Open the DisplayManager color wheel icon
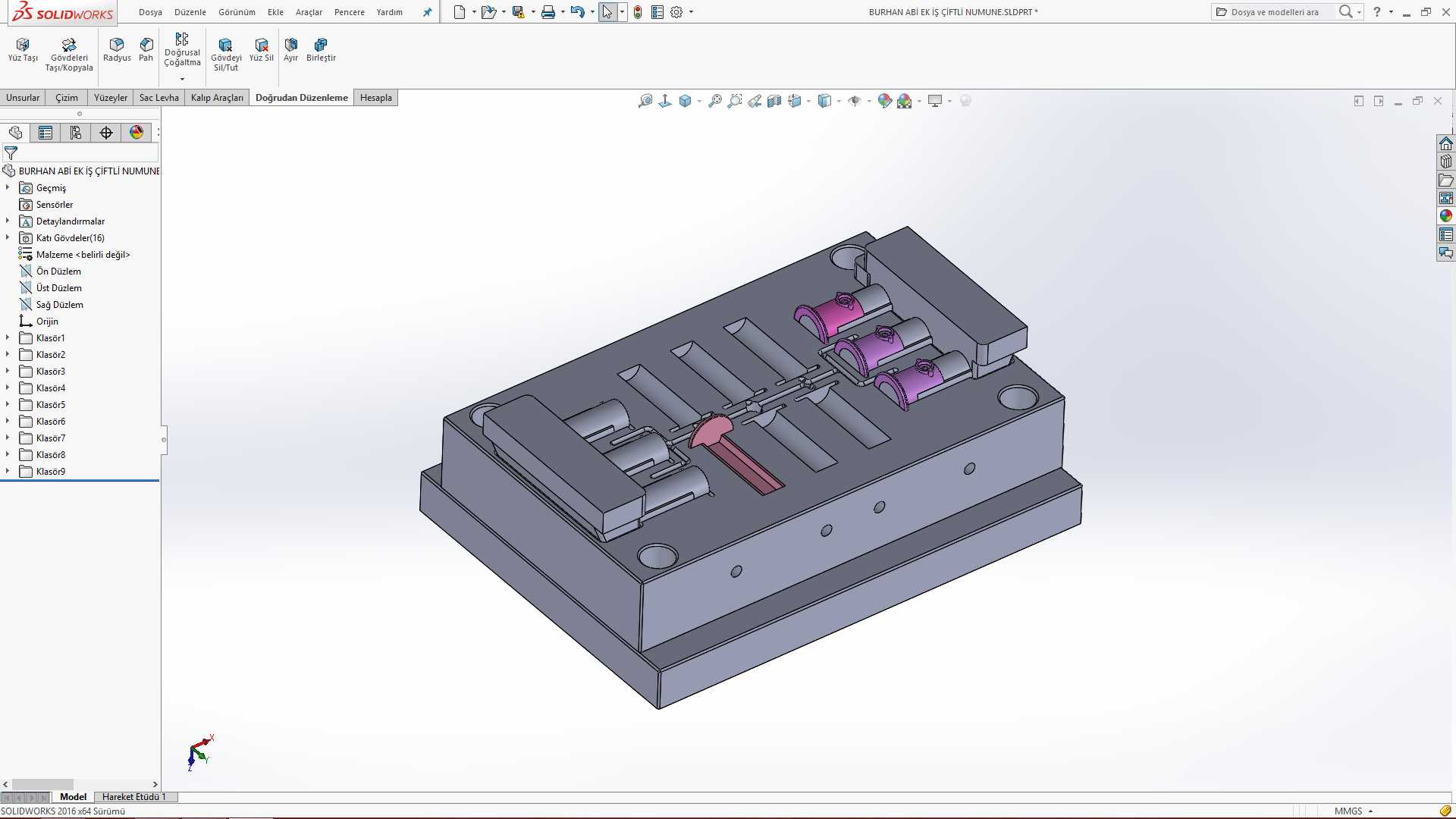 pos(136,133)
